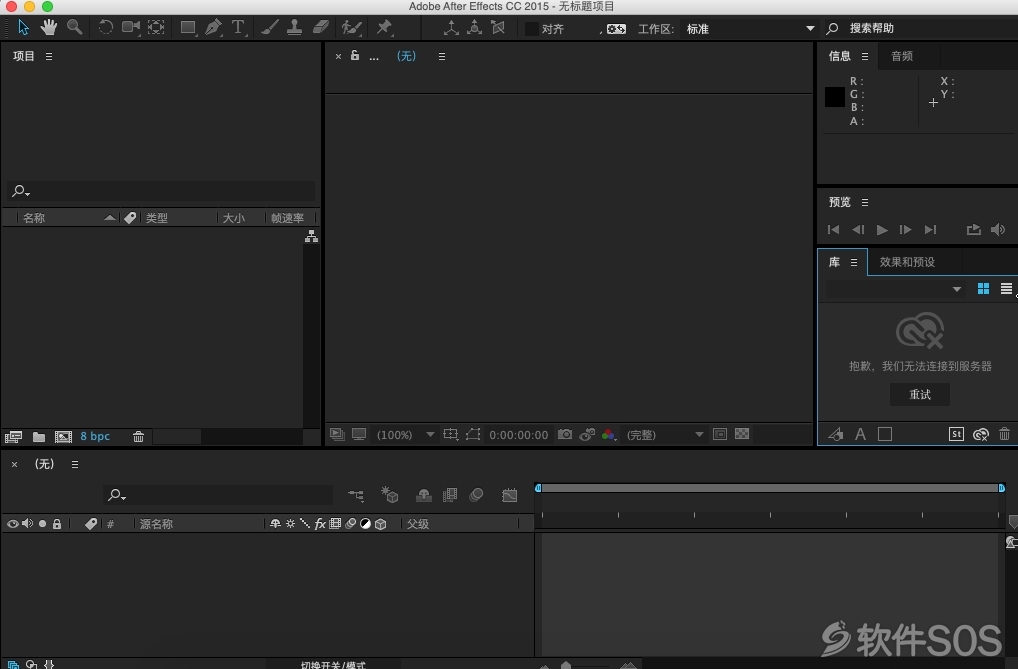1018x669 pixels.
Task: Select the Hand tool
Action: coord(49,27)
